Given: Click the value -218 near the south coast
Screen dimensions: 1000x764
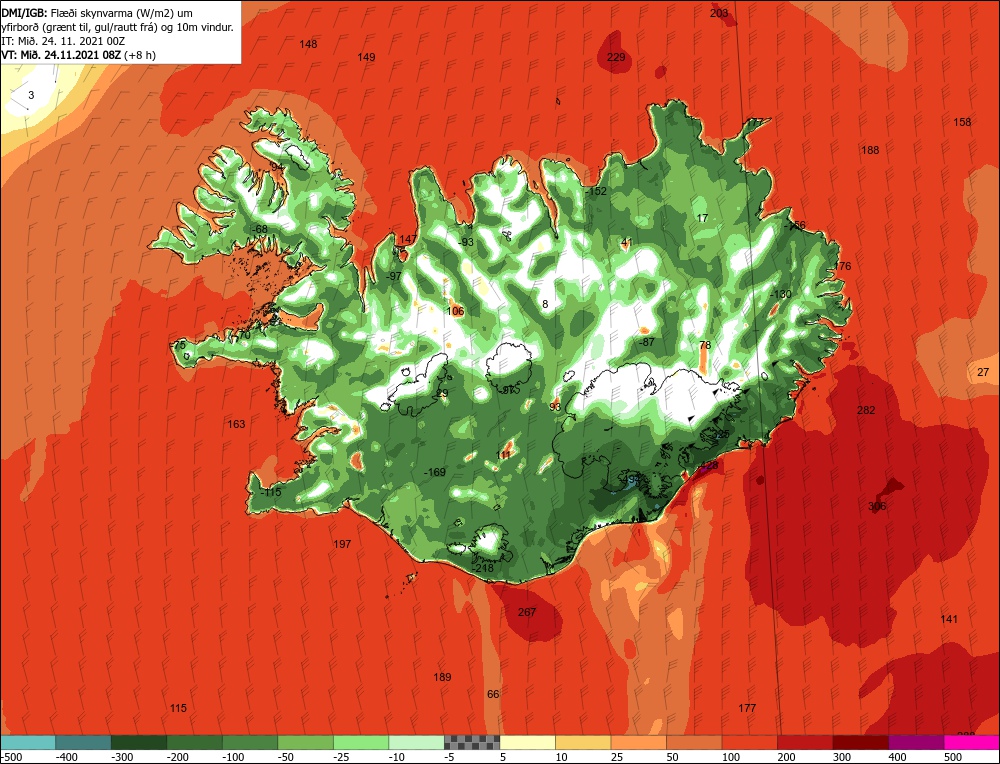Looking at the screenshot, I should [x=482, y=568].
